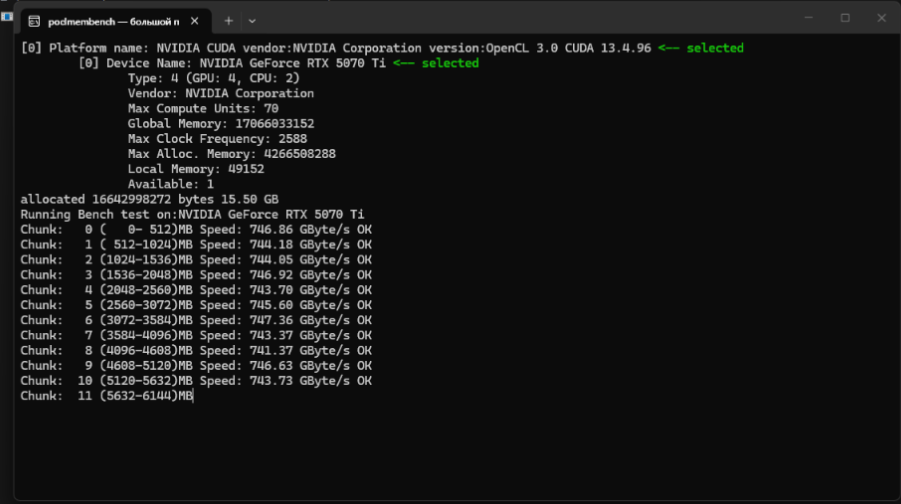Open the terminal profiles dropdown arrow
901x504 pixels.
pyautogui.click(x=252, y=21)
